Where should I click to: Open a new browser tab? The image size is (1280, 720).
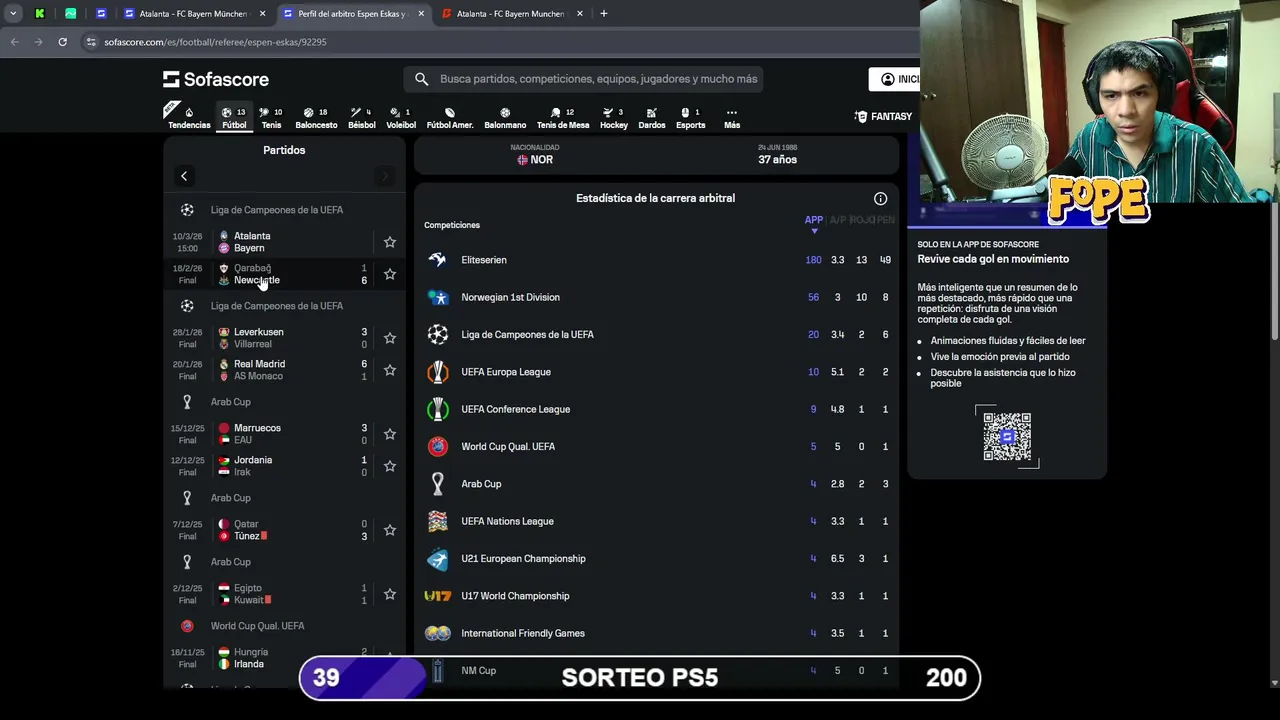point(603,14)
